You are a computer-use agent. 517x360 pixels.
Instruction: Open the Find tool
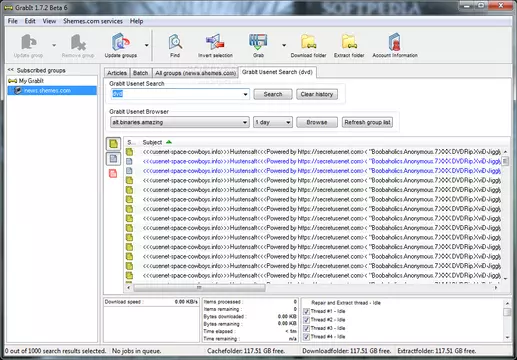(175, 45)
